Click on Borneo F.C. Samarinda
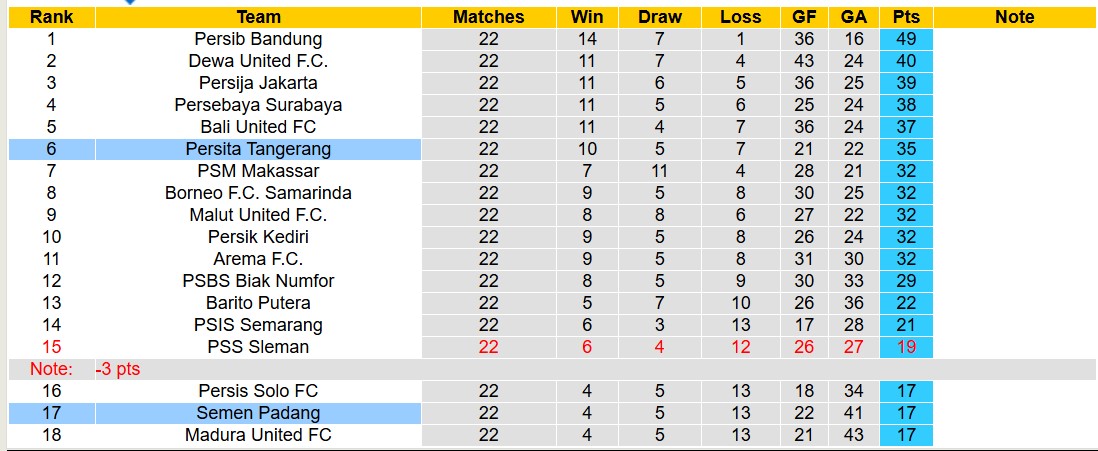This screenshot has height=451, width=1098. (258, 193)
